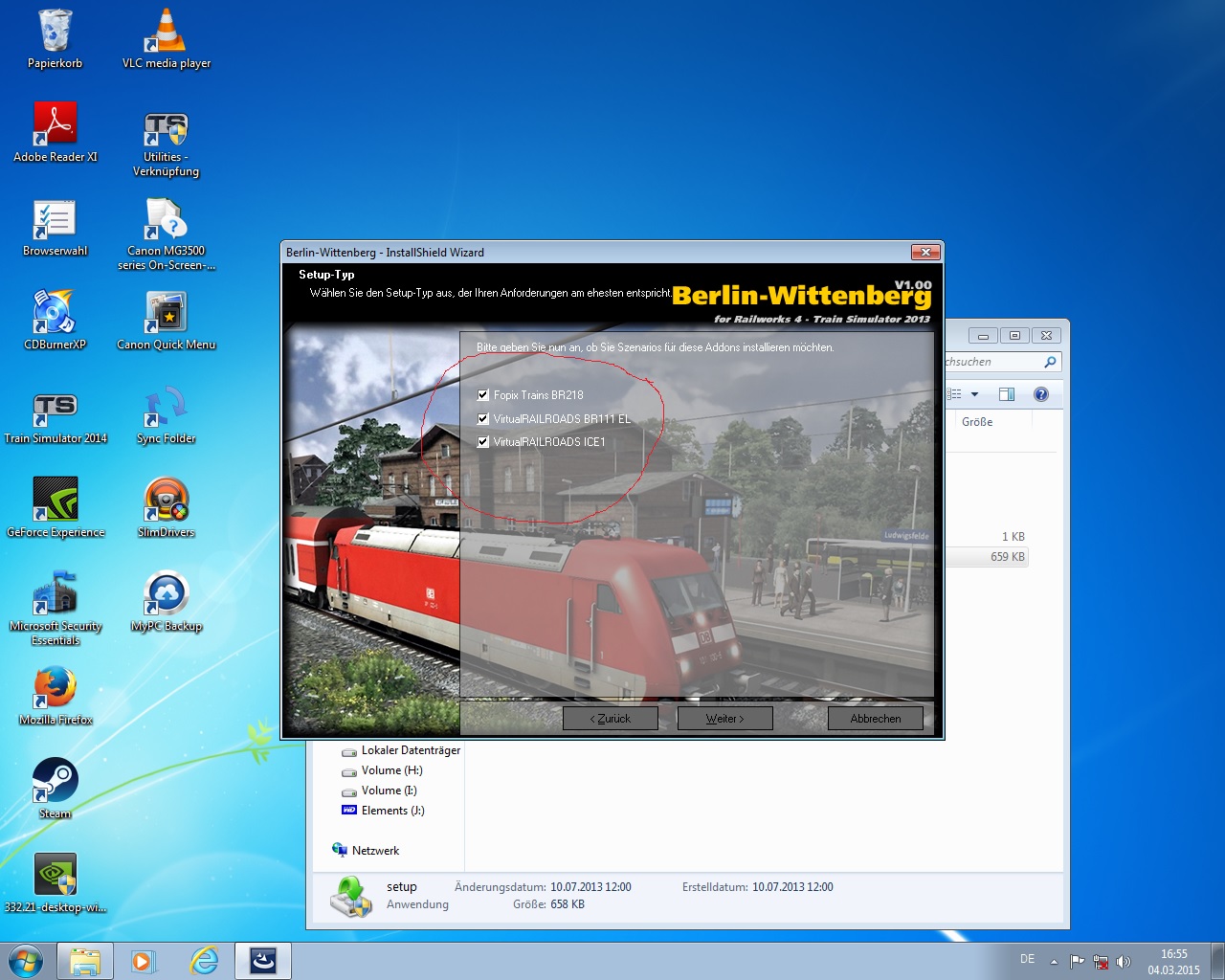Toggle the Explorer preview pane button
This screenshot has height=980, width=1225.
(1006, 394)
